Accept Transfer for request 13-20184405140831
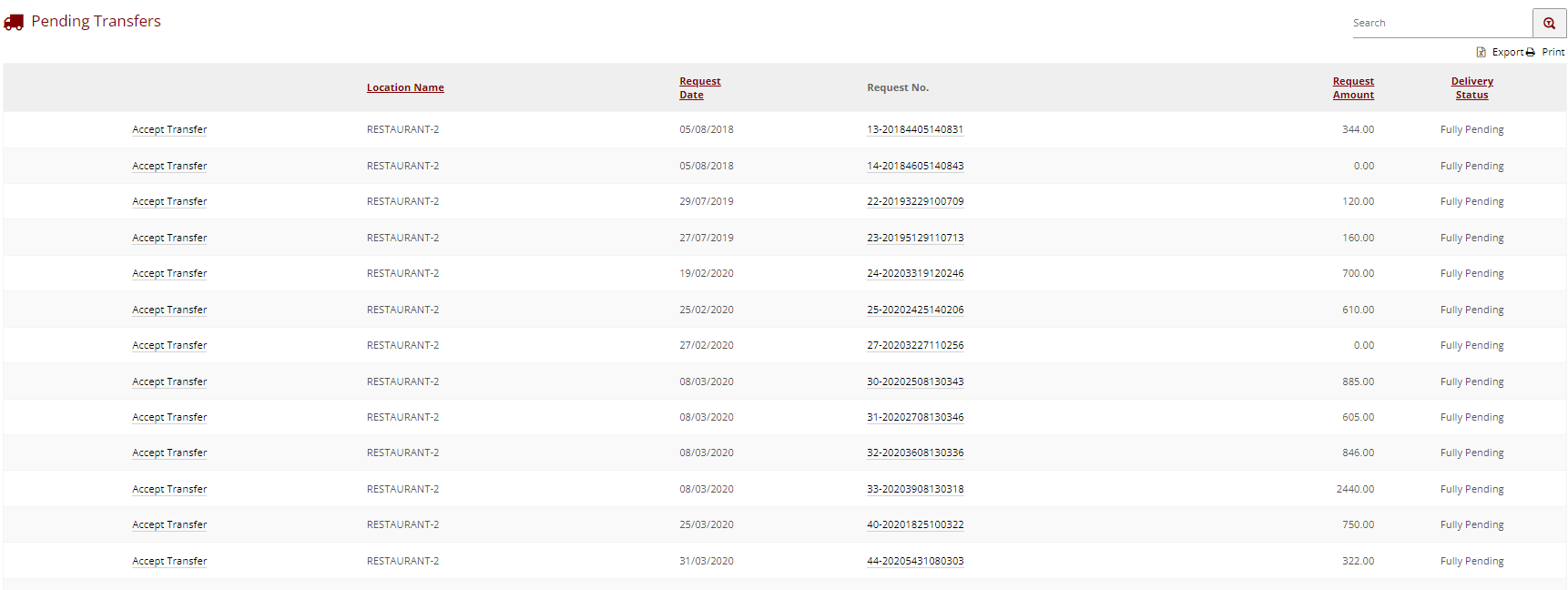 (x=169, y=130)
